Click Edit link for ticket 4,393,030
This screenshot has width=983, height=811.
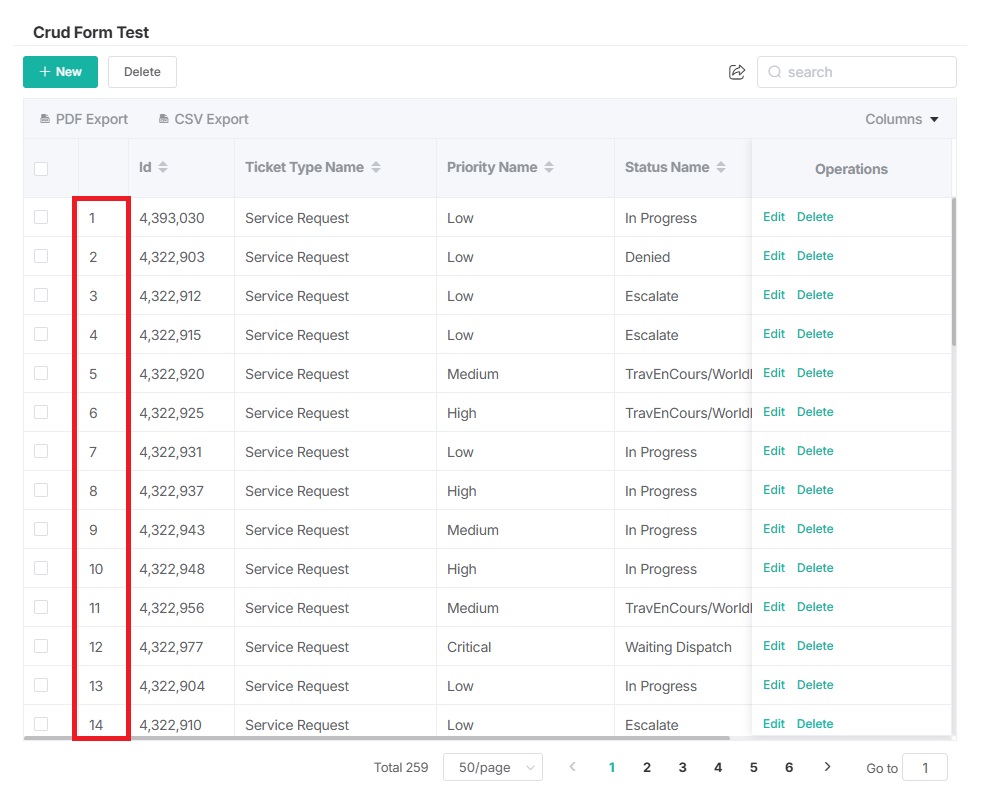click(774, 217)
